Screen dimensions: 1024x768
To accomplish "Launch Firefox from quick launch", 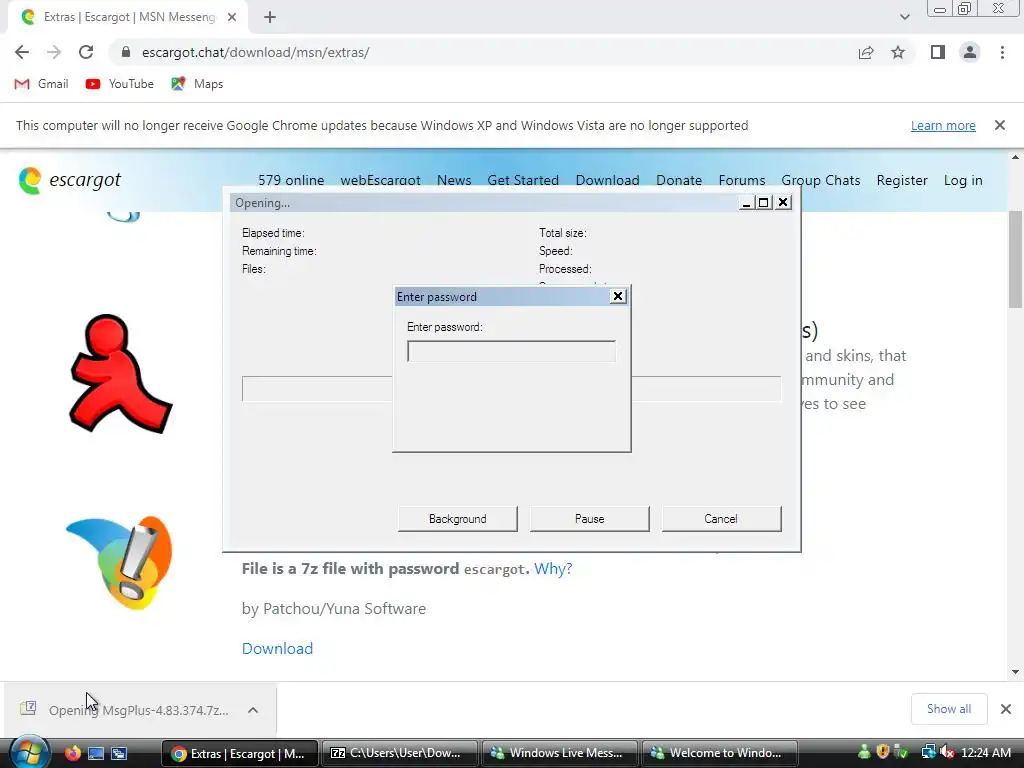I will point(72,753).
